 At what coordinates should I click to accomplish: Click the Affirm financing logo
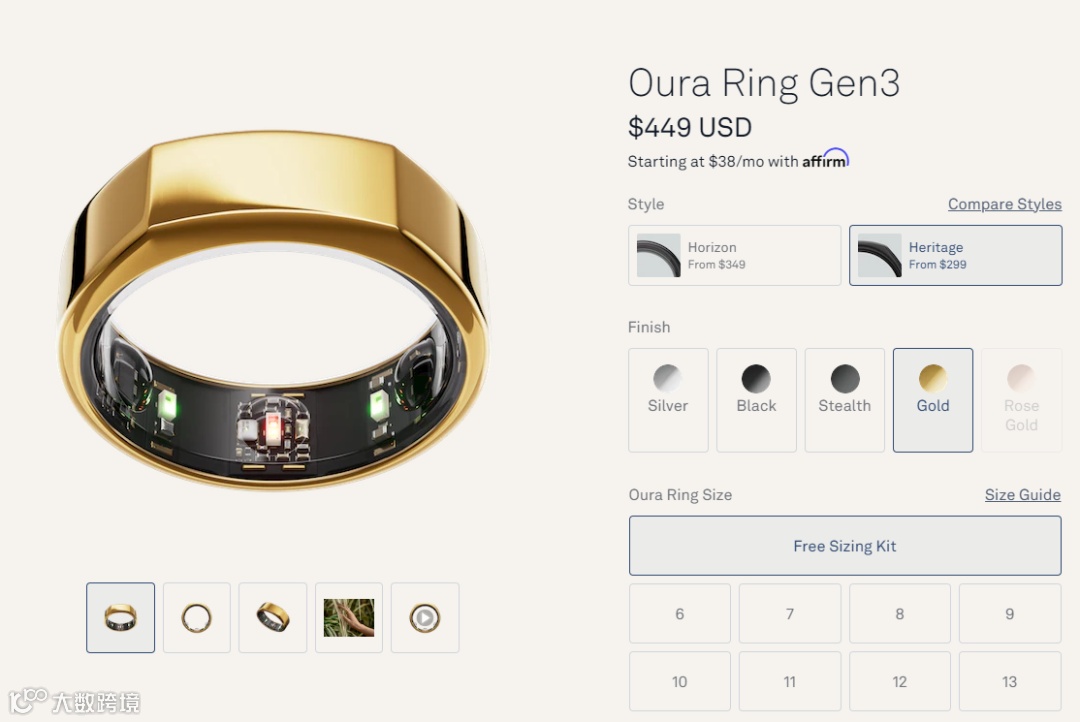tap(825, 159)
